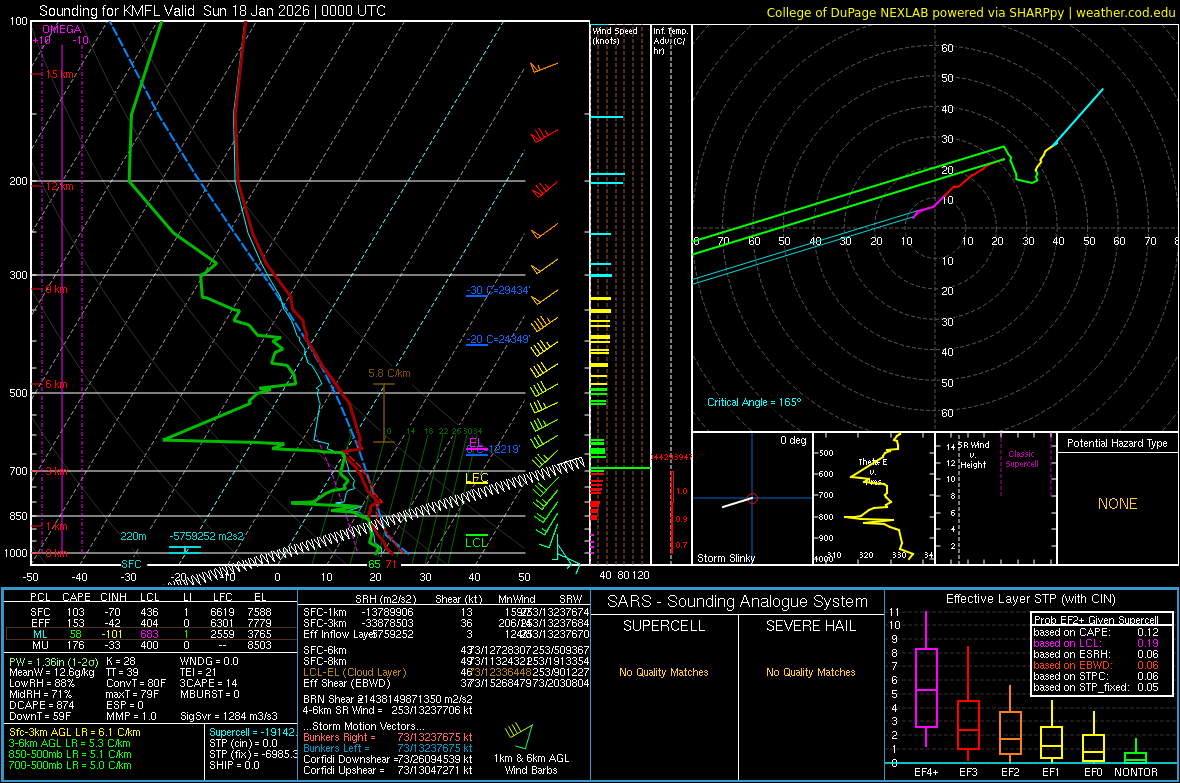Viewport: 1180px width, 783px height.
Task: Click the based on LCL: 0.19 line
Action: [x=1096, y=643]
